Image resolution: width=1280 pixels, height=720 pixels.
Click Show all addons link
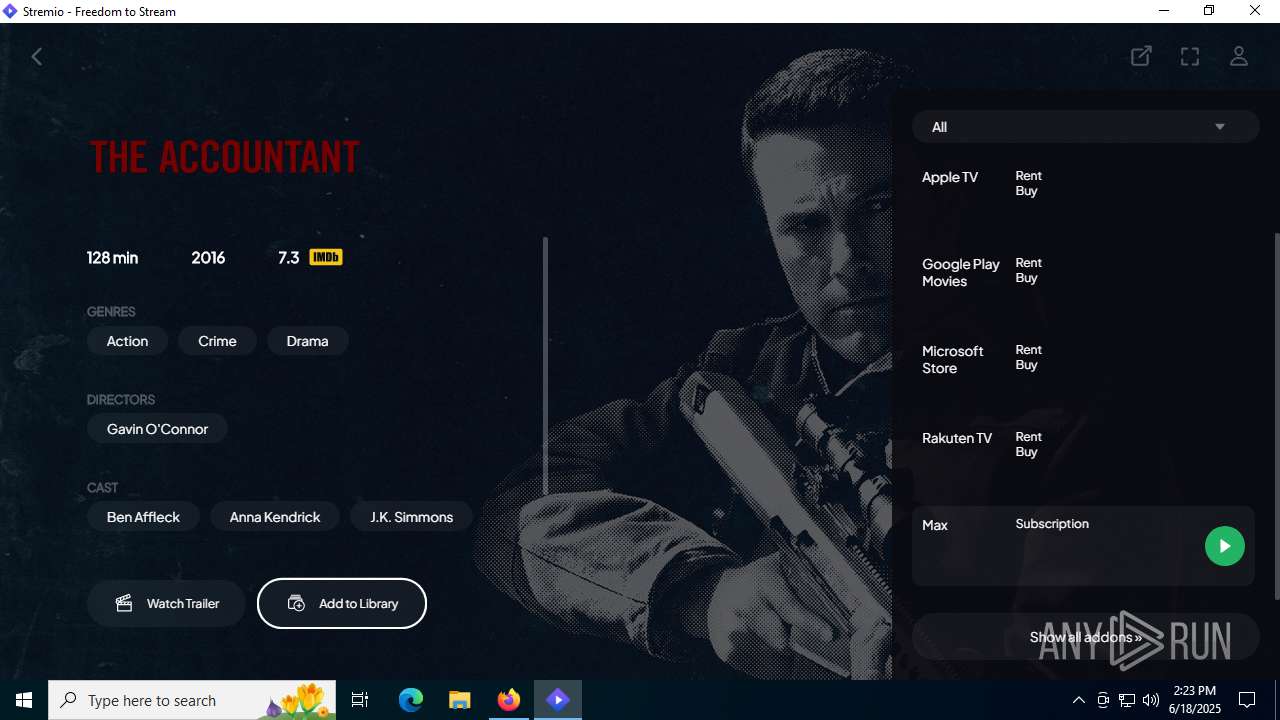(x=1085, y=637)
